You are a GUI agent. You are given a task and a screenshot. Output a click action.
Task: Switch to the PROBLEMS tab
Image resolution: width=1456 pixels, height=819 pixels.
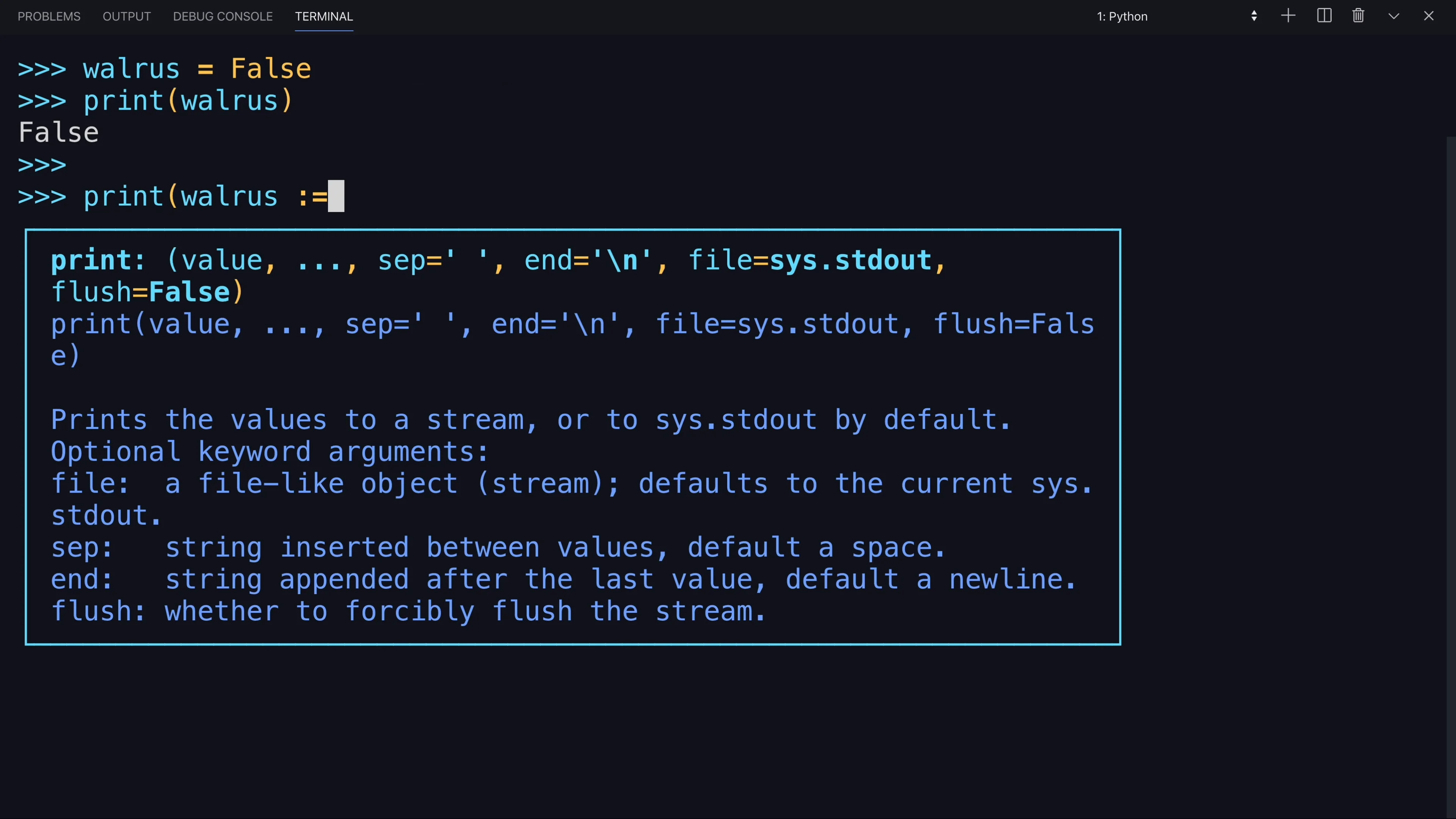tap(49, 16)
